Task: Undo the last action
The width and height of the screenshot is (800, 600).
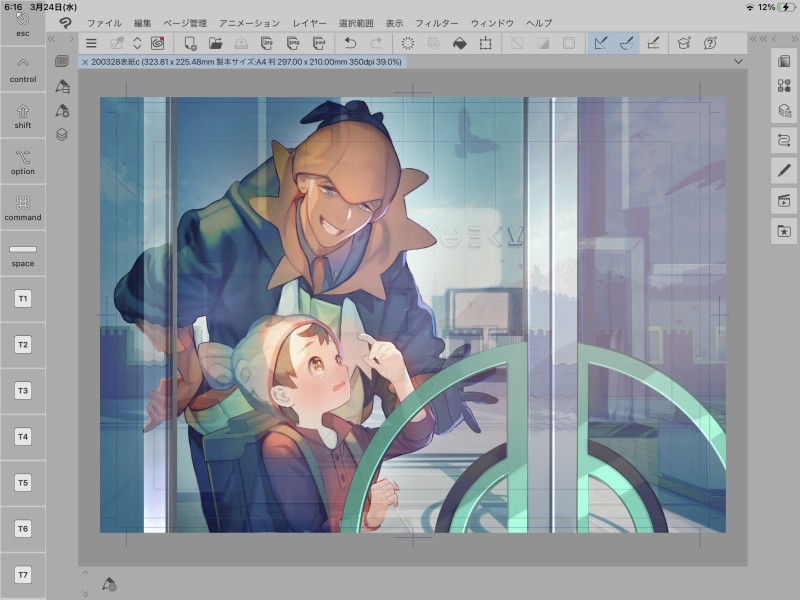Action: click(x=350, y=43)
